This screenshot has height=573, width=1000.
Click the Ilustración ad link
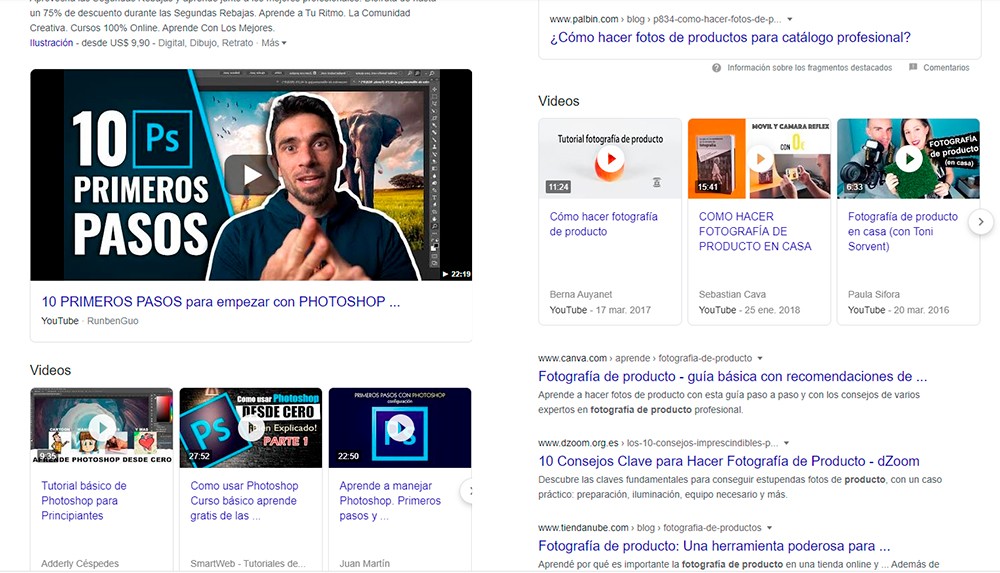click(x=51, y=43)
